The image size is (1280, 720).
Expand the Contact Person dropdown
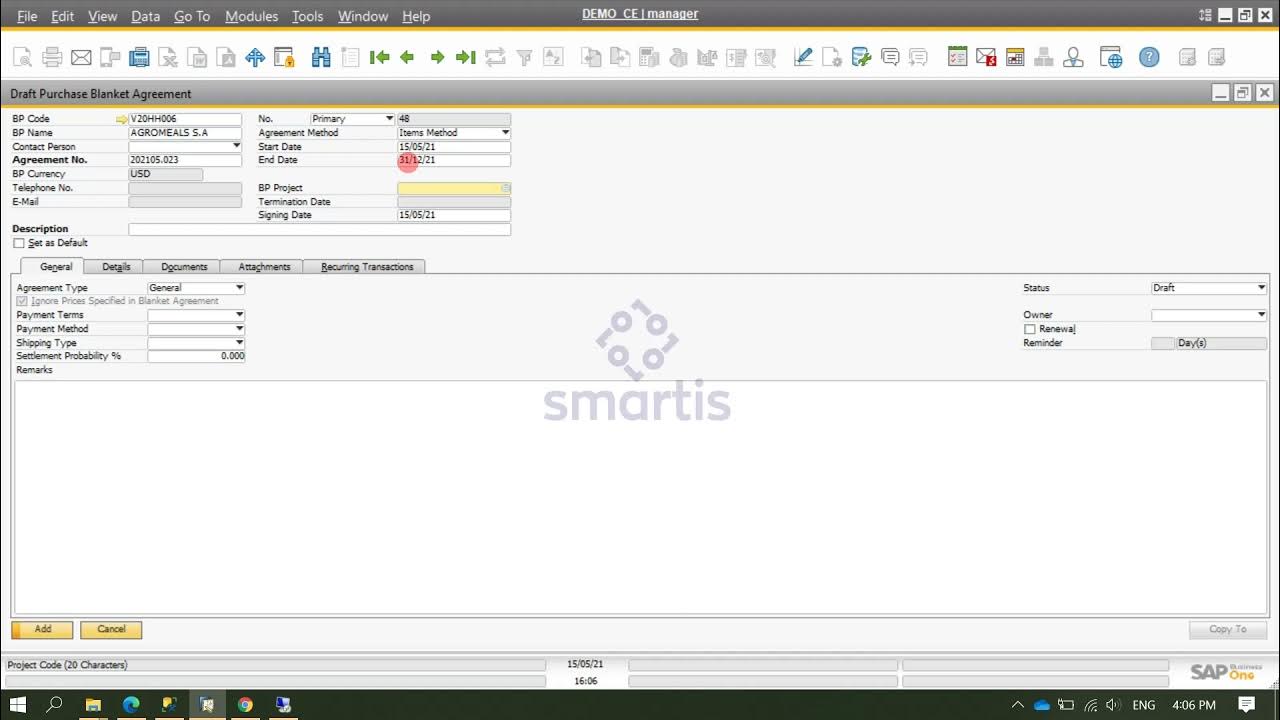pyautogui.click(x=236, y=147)
